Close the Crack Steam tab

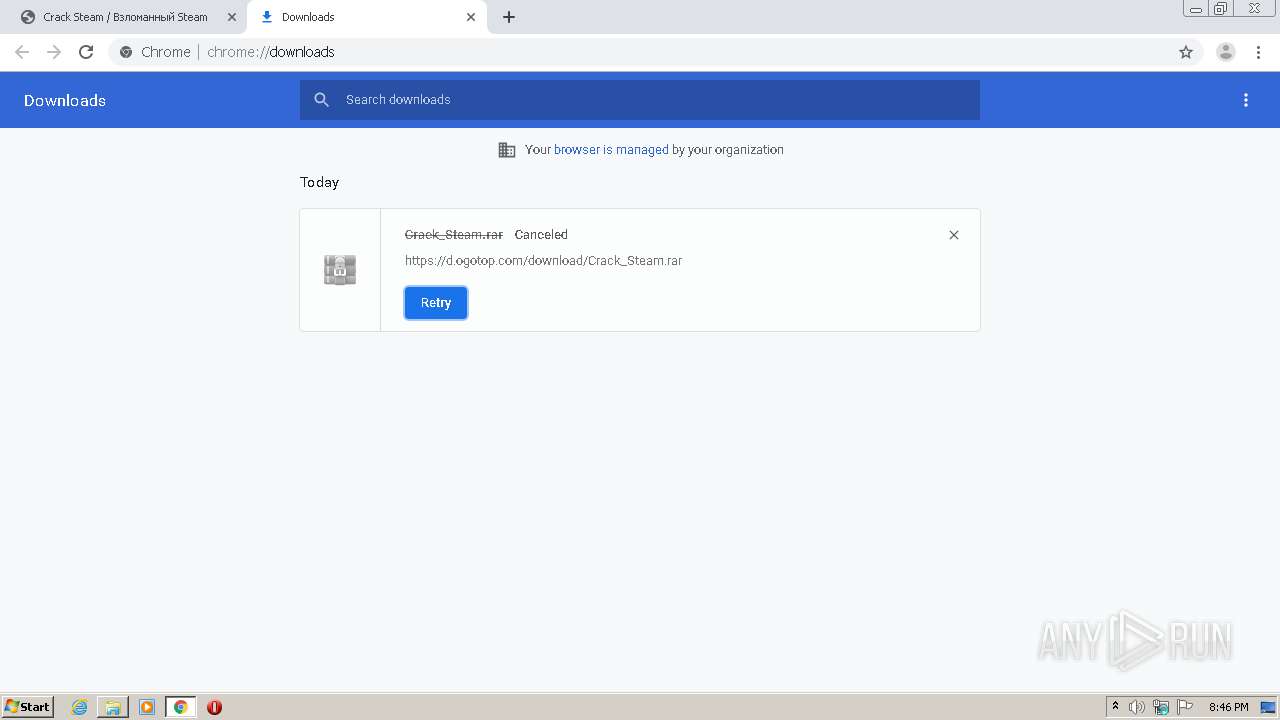[x=231, y=17]
